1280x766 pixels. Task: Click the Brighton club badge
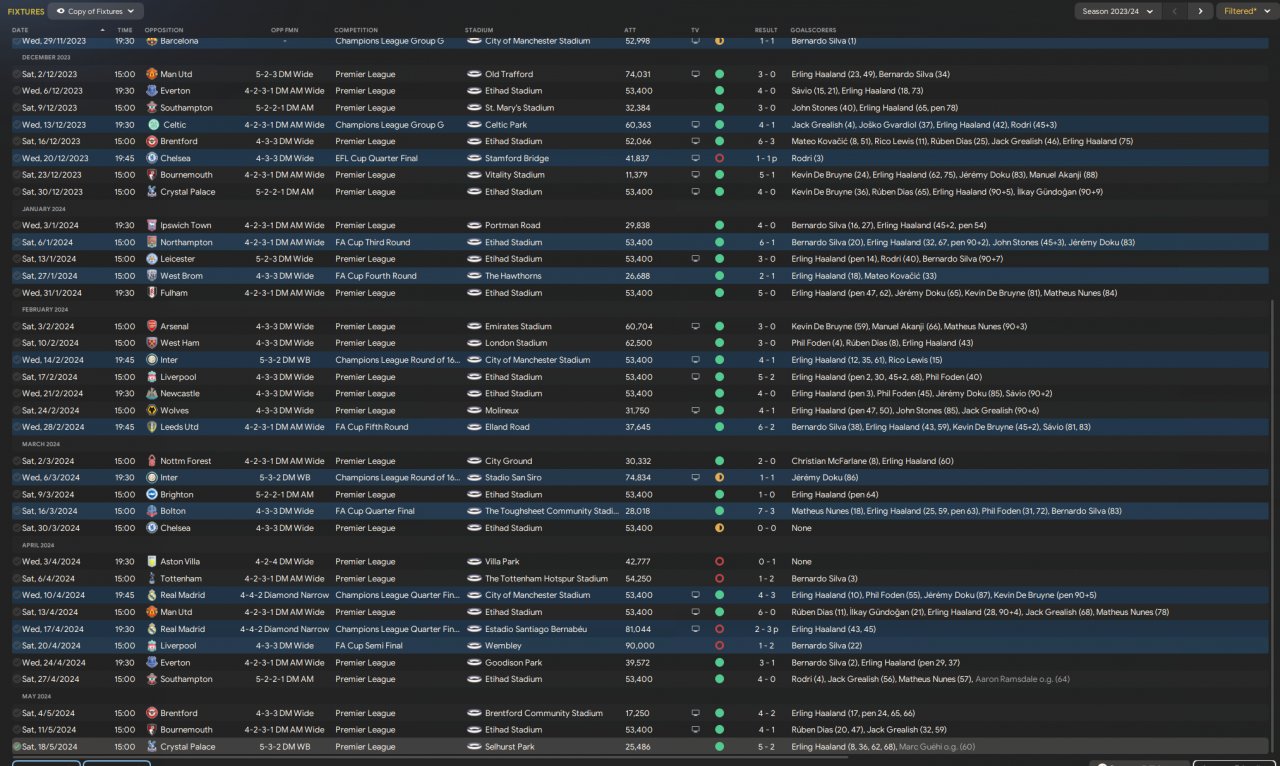(152, 495)
